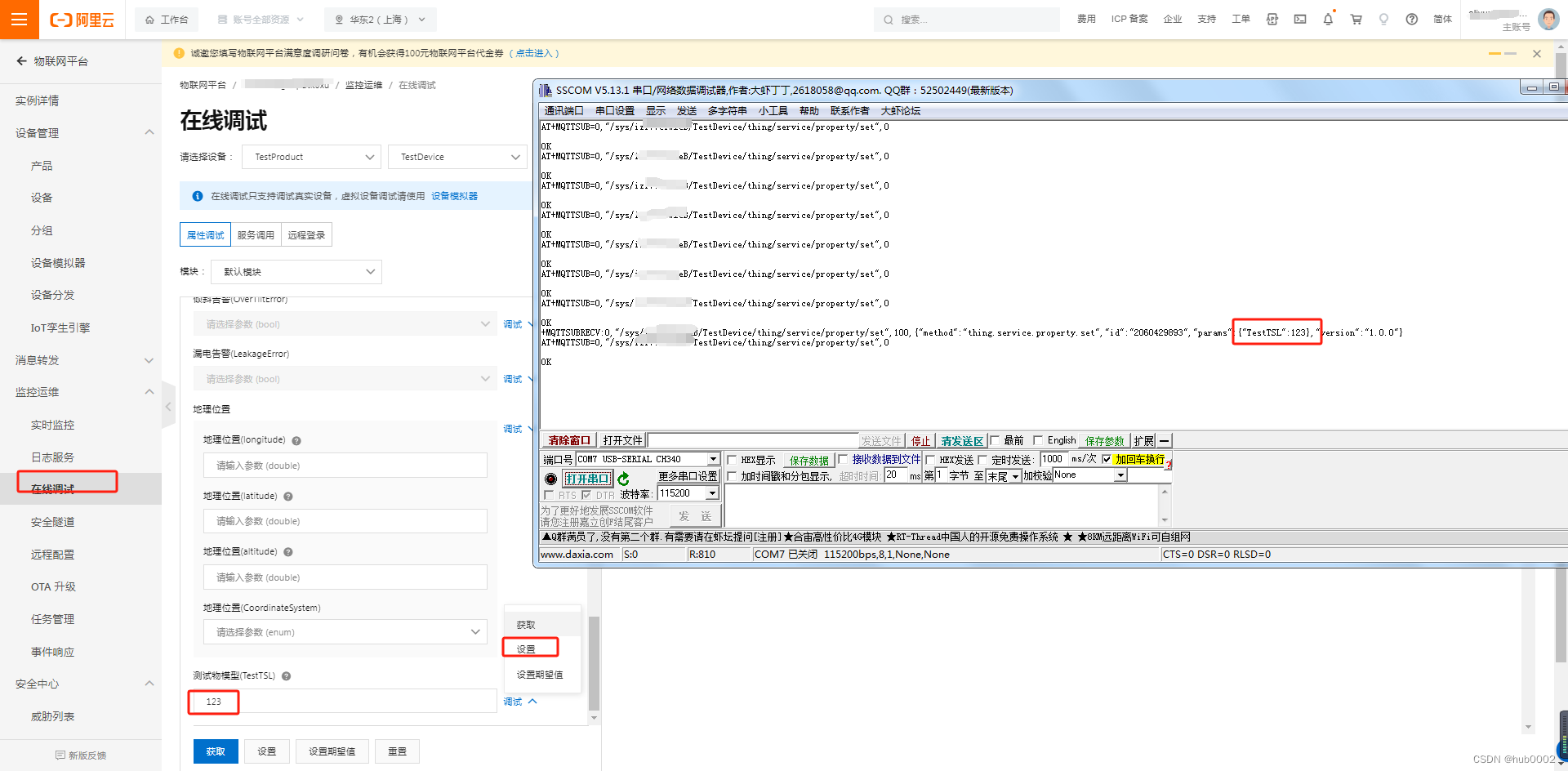The width and height of the screenshot is (1568, 771).
Task: Open 设备模拟器 link in notice
Action: click(454, 196)
